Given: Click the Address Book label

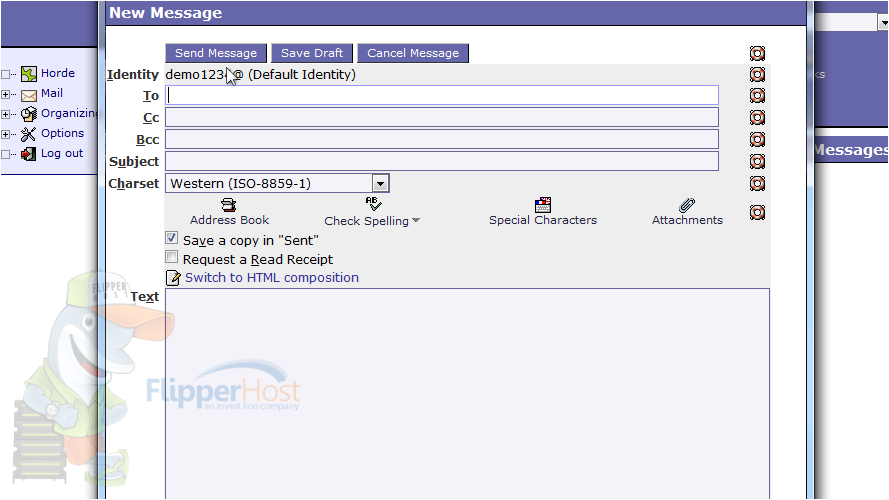Looking at the screenshot, I should click(x=229, y=220).
